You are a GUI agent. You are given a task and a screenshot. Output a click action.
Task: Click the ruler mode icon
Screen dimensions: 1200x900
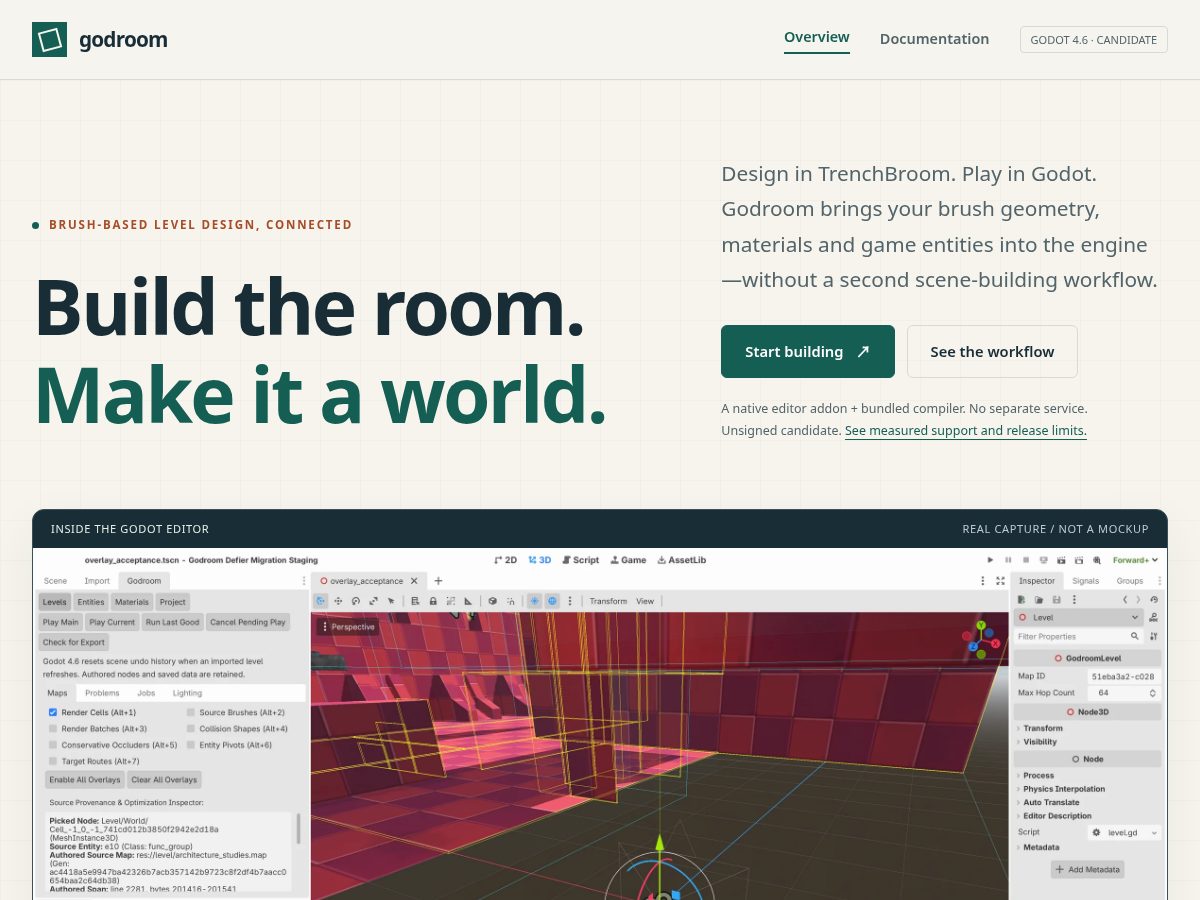468,601
